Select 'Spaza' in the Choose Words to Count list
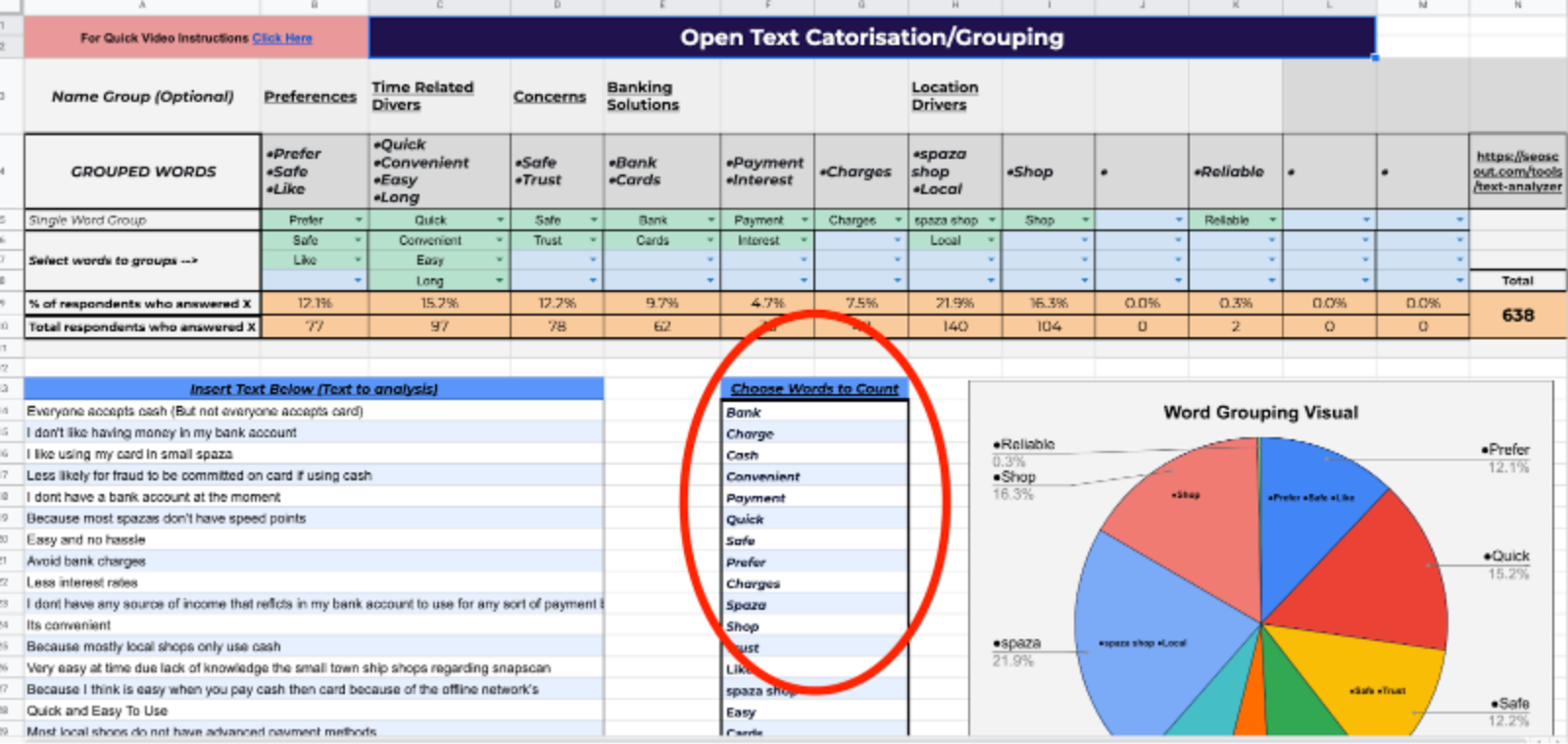 tap(814, 605)
